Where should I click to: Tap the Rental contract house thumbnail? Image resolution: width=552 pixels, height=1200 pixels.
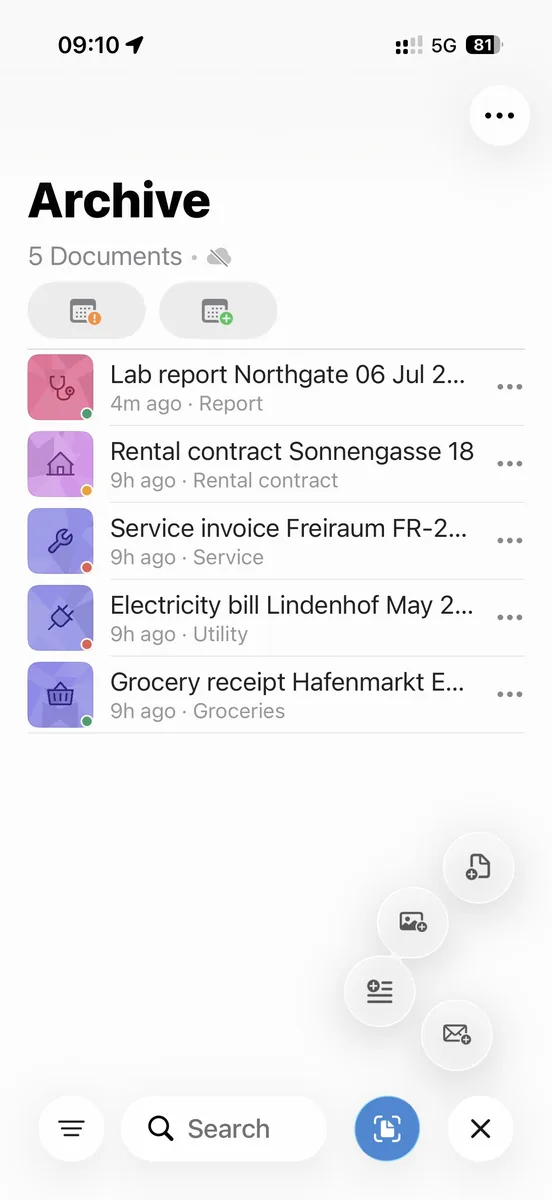tap(60, 464)
